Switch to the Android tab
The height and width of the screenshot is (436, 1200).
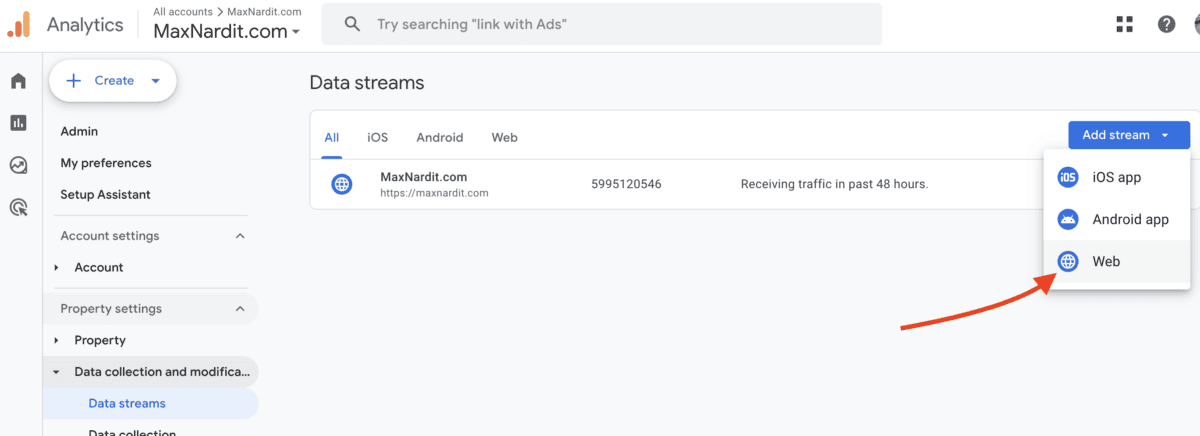point(440,138)
